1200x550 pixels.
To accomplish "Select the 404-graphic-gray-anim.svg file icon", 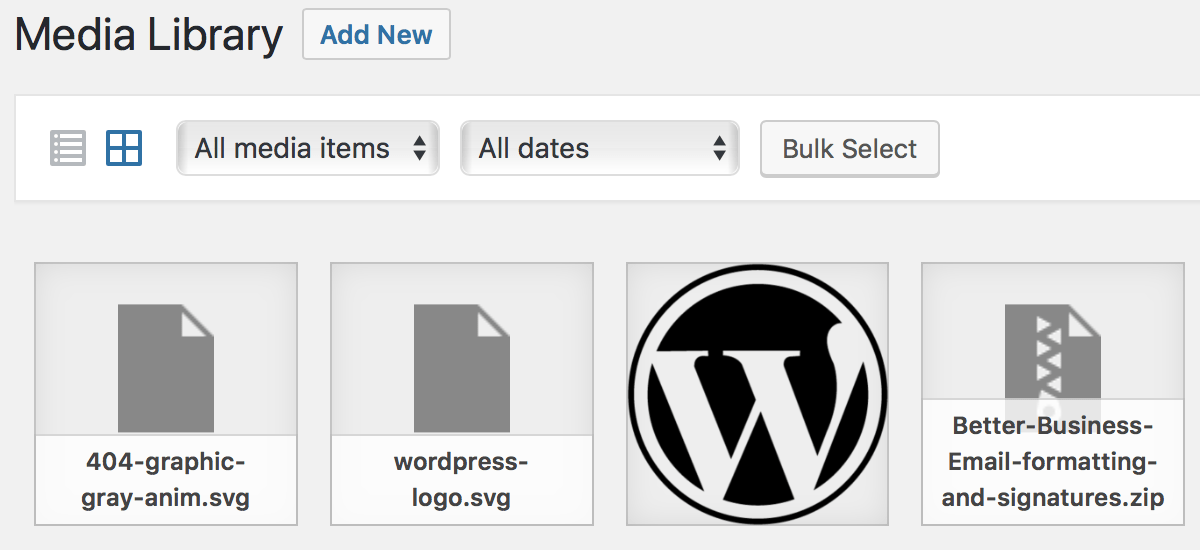I will coord(166,369).
